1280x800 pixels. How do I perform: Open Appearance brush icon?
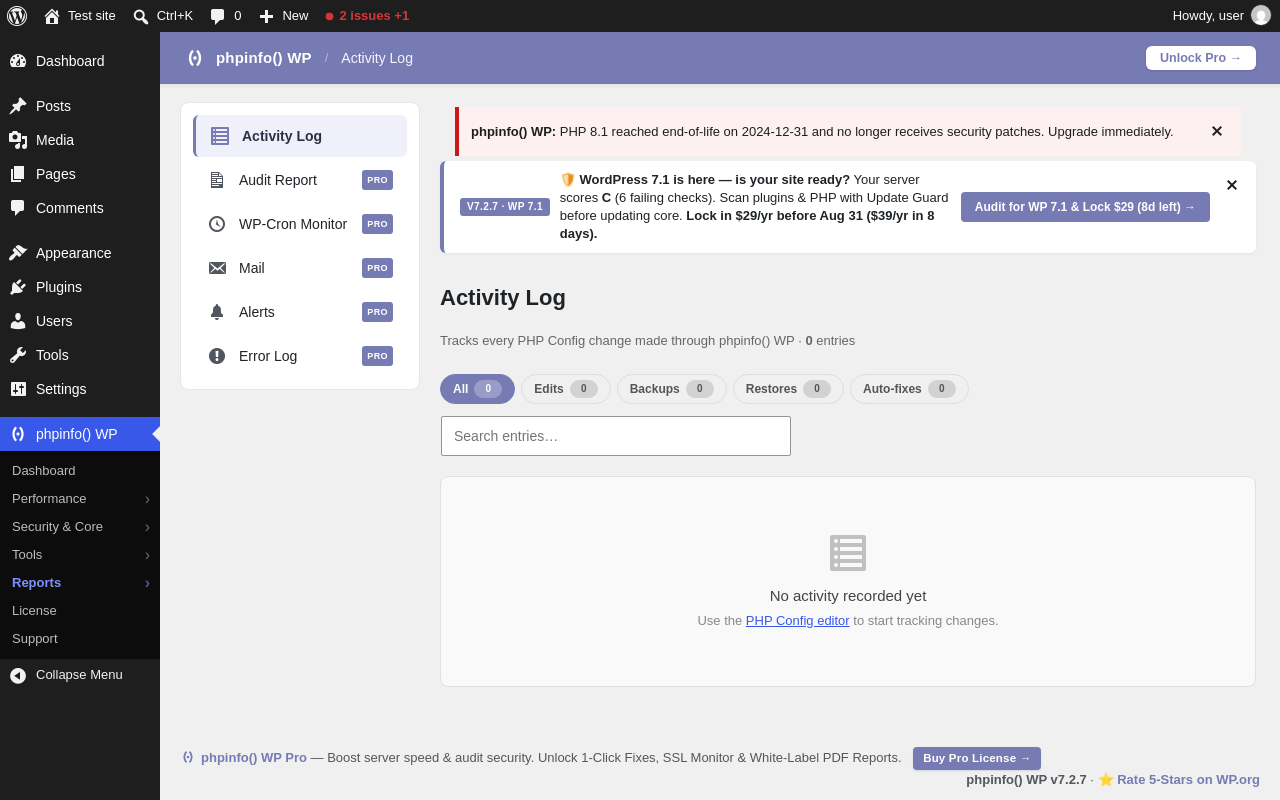click(x=18, y=253)
